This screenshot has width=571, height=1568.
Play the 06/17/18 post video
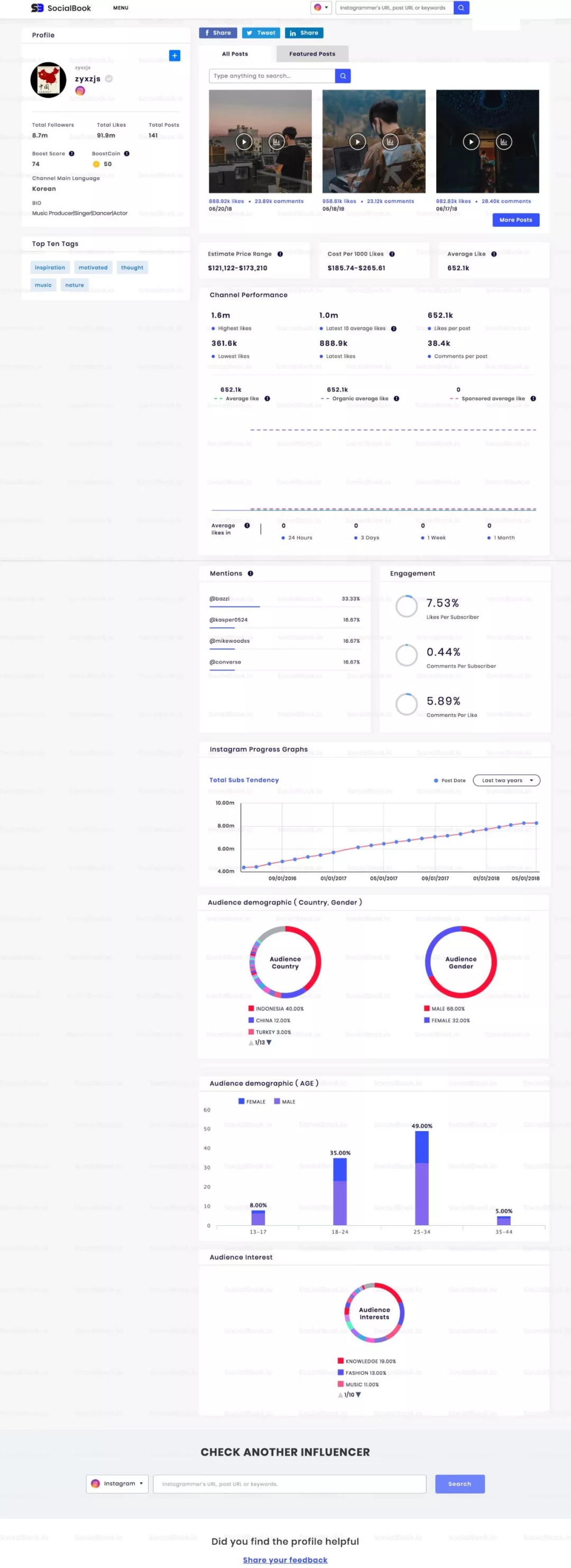tap(471, 142)
